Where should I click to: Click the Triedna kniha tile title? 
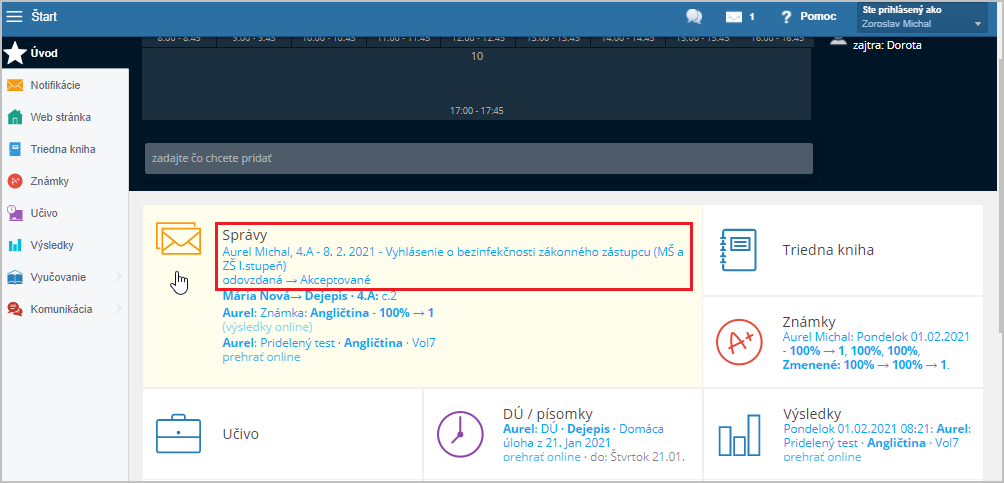click(x=828, y=250)
